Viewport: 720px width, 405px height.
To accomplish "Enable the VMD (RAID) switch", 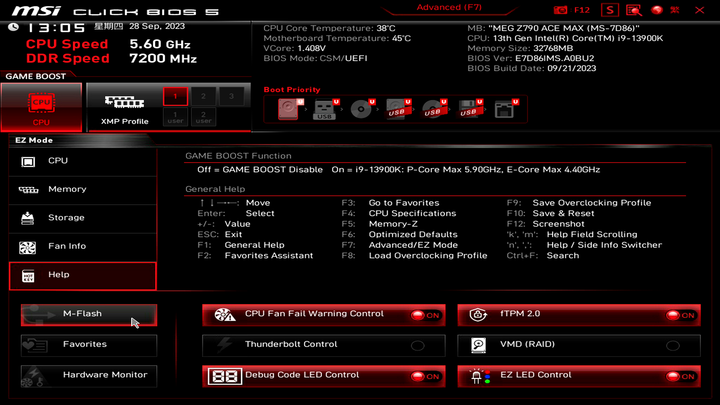I will coord(673,345).
